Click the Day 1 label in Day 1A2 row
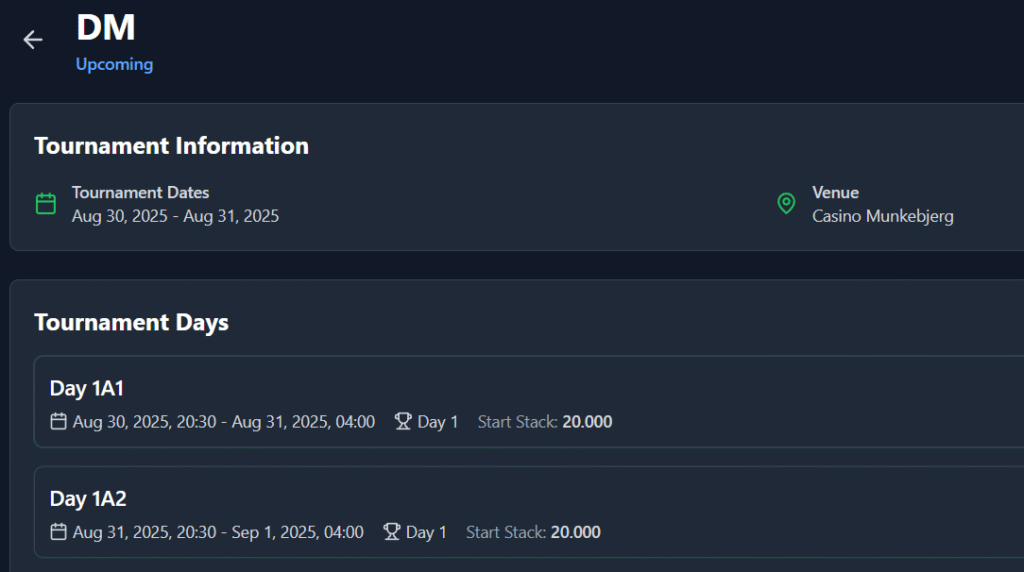Image resolution: width=1024 pixels, height=572 pixels. [426, 532]
